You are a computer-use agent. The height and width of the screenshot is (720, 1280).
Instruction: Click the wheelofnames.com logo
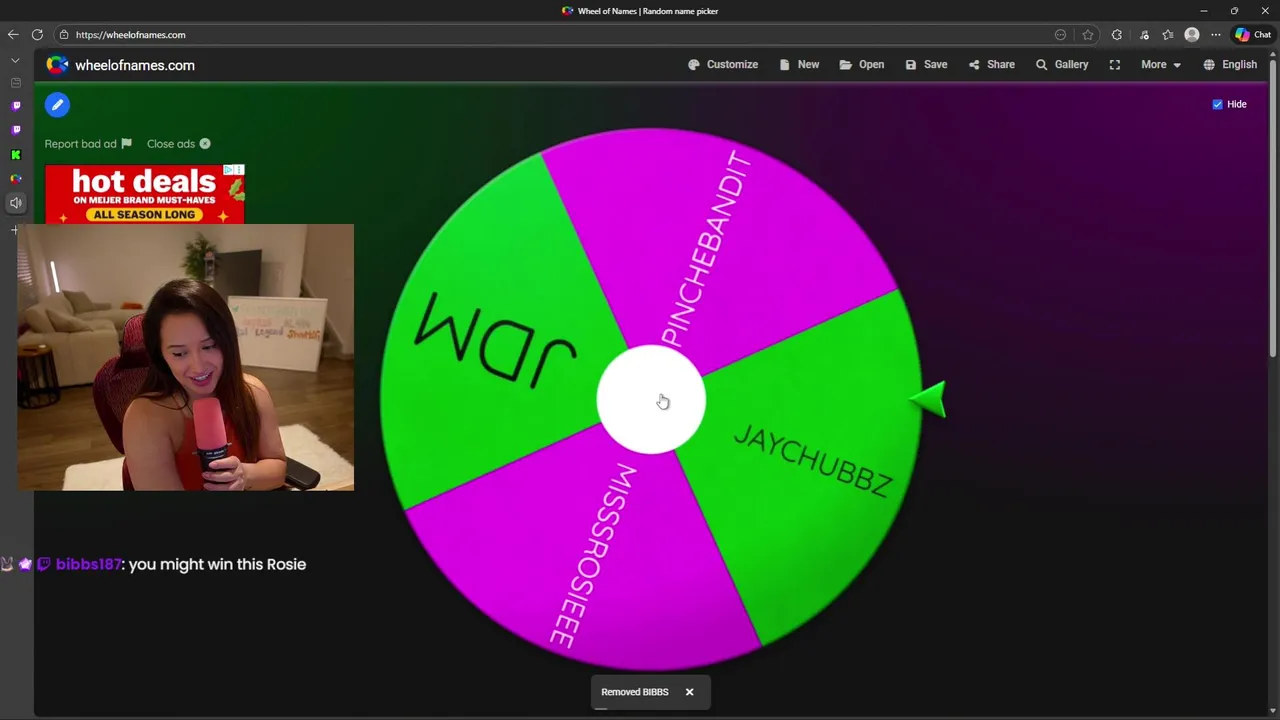coord(120,65)
